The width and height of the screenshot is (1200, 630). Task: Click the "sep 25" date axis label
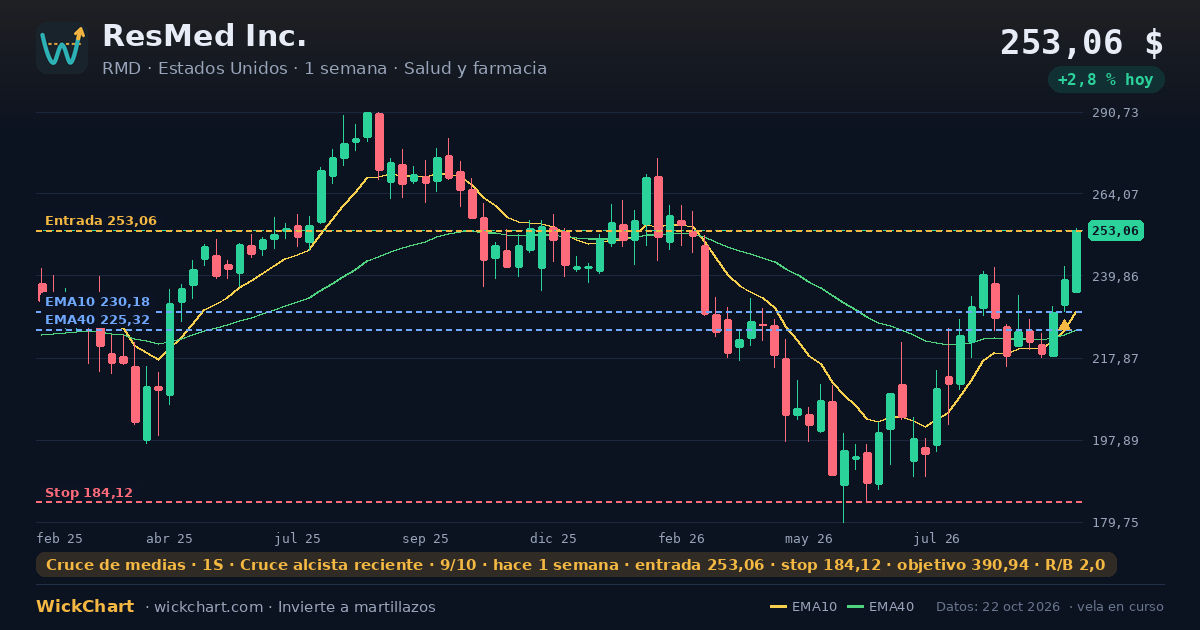pos(426,538)
